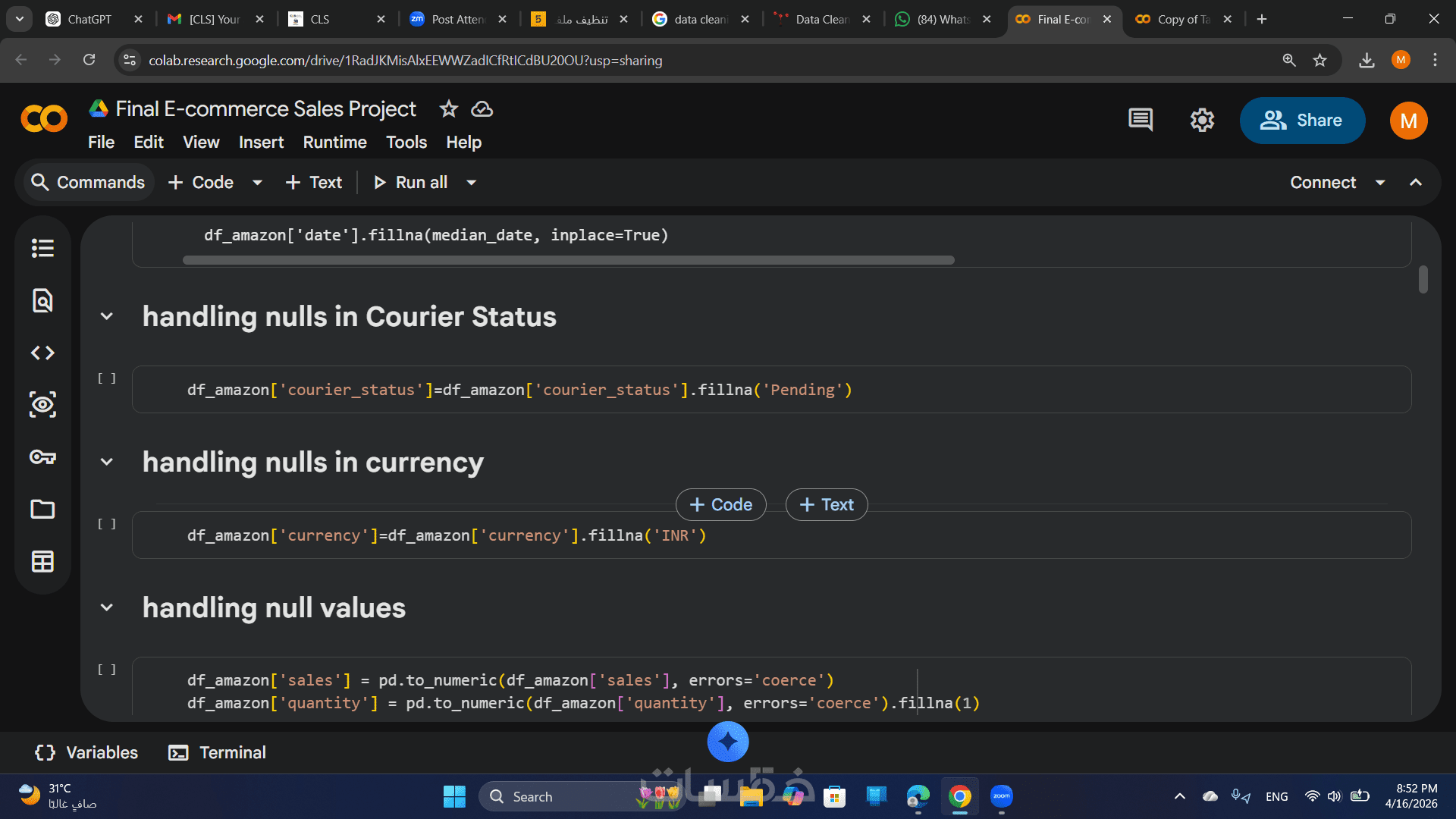Open the Files folder sidebar icon
The height and width of the screenshot is (819, 1456).
(42, 509)
